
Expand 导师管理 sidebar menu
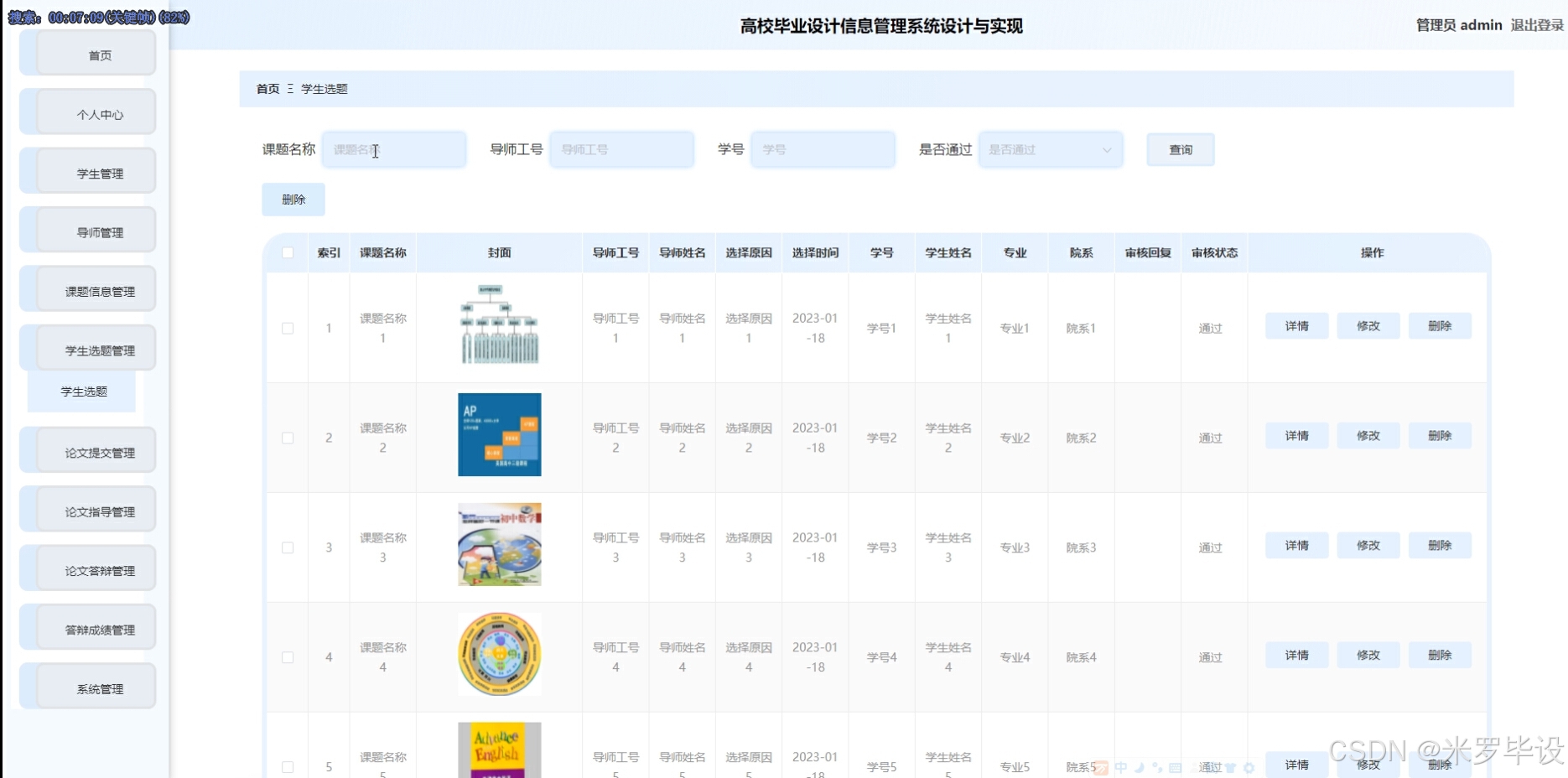(x=88, y=231)
